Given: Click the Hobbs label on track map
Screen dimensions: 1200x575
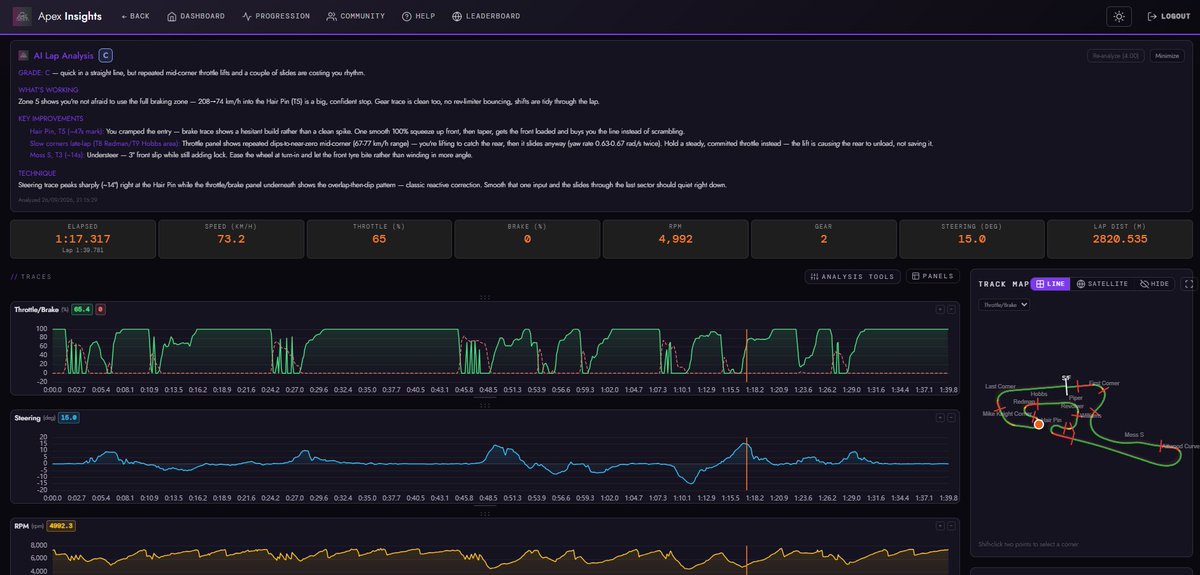Looking at the screenshot, I should point(1039,394).
